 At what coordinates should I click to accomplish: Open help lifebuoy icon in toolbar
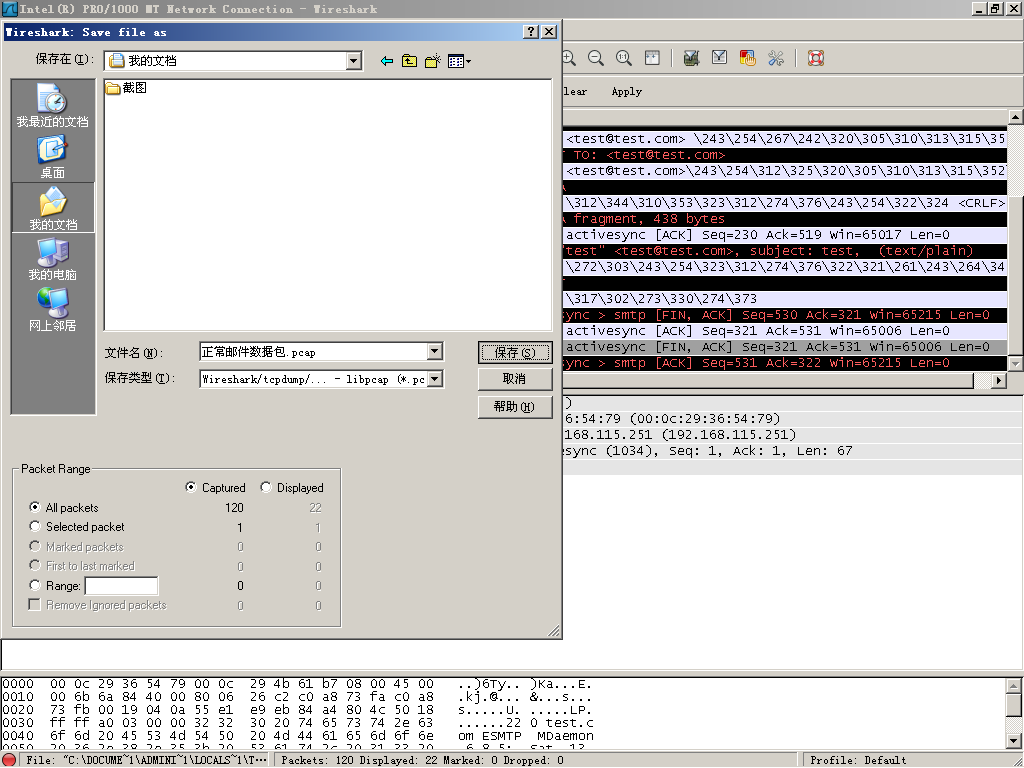coord(816,58)
